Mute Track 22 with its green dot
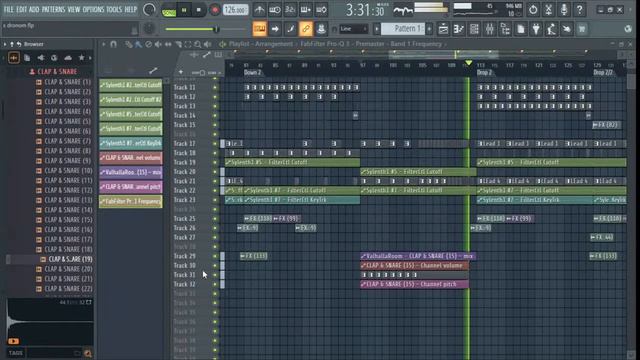640x360 pixels. [x=215, y=191]
